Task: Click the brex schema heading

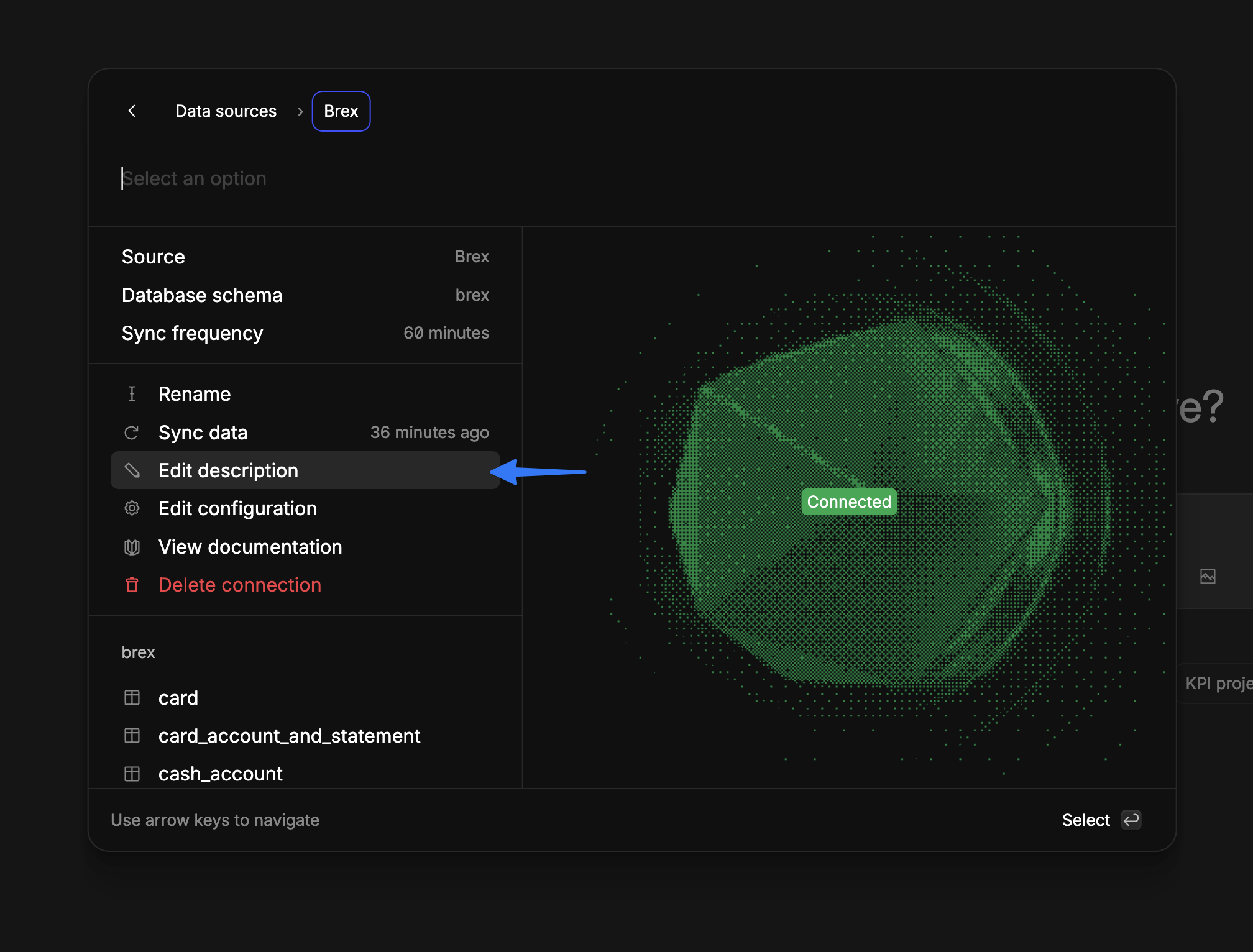Action: [x=138, y=652]
